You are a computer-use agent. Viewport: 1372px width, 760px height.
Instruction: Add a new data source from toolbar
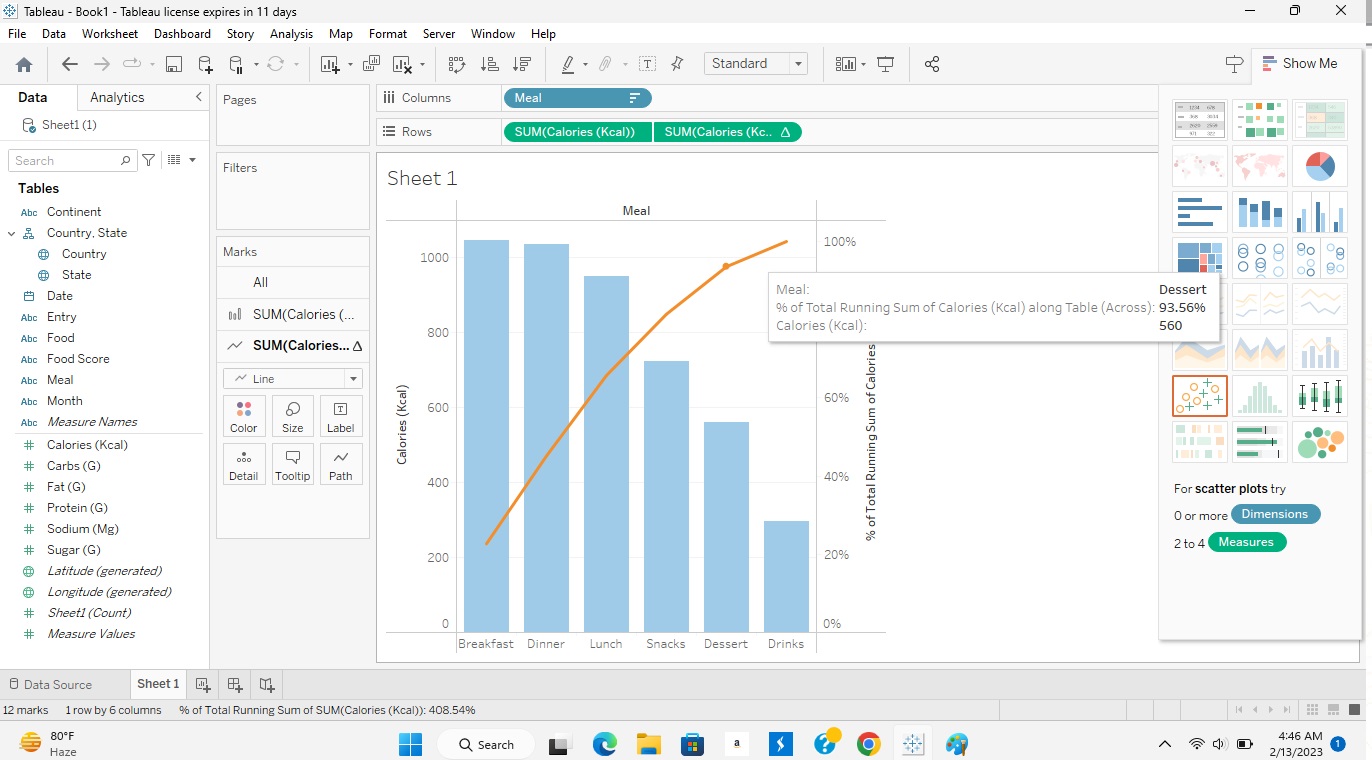(205, 64)
